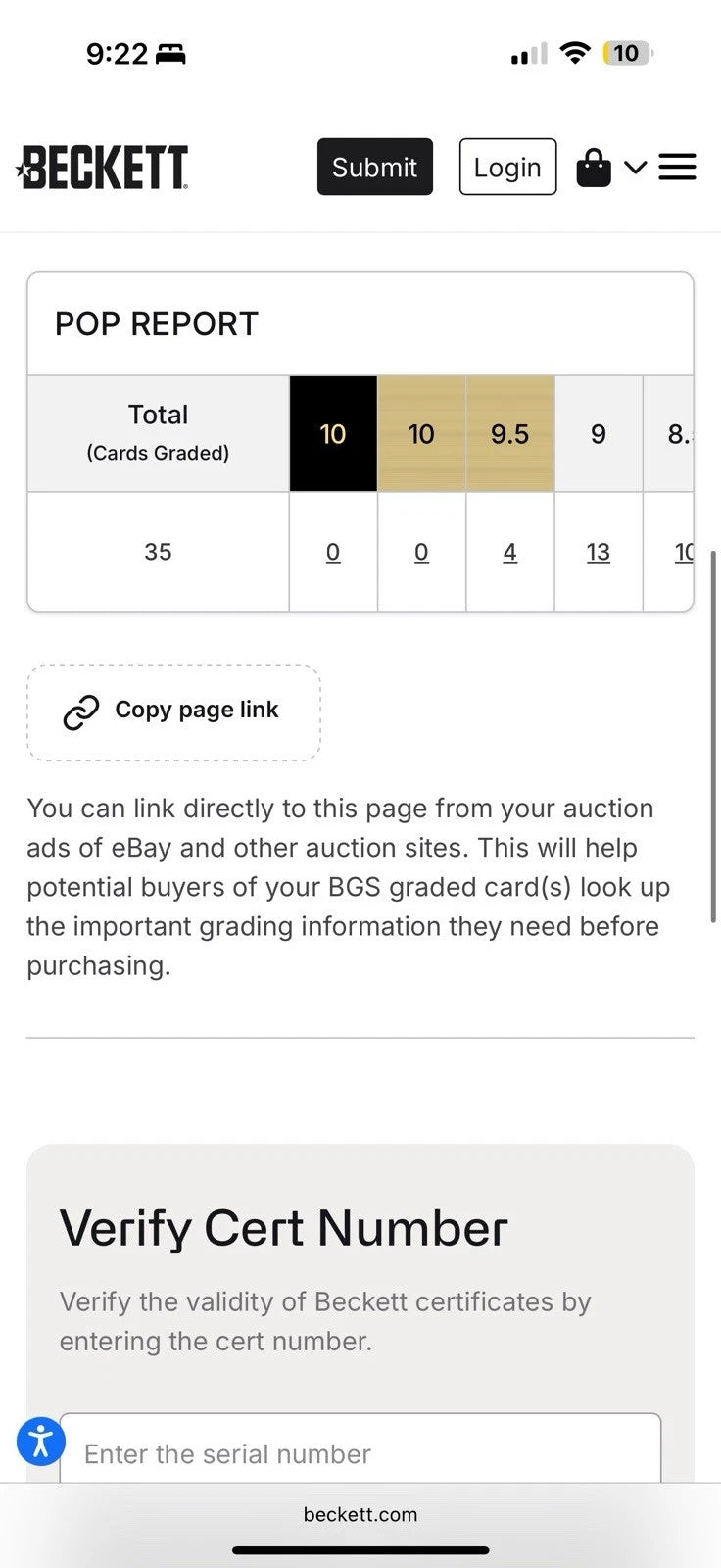The width and height of the screenshot is (721, 1568).
Task: Open the grade 9 count of 13
Action: point(598,553)
